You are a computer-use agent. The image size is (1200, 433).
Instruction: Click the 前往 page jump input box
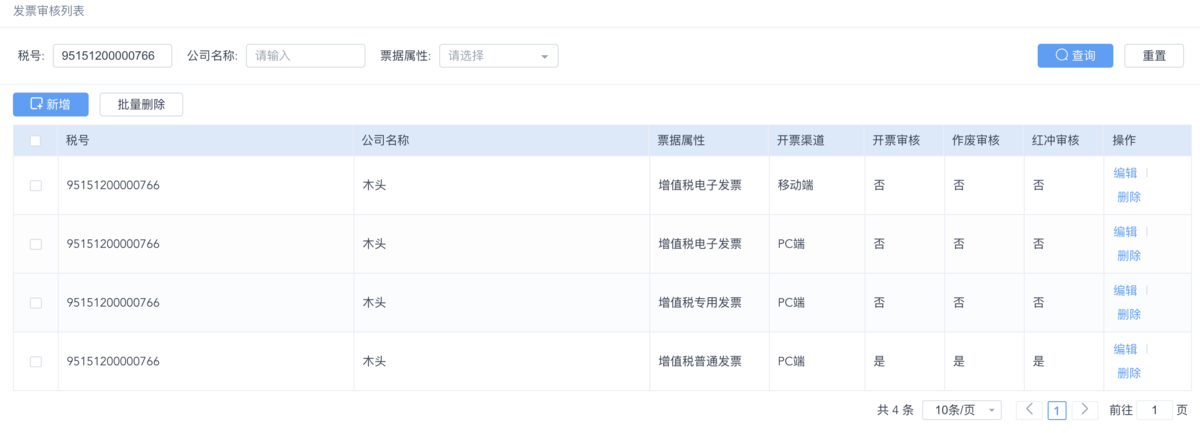point(1155,410)
